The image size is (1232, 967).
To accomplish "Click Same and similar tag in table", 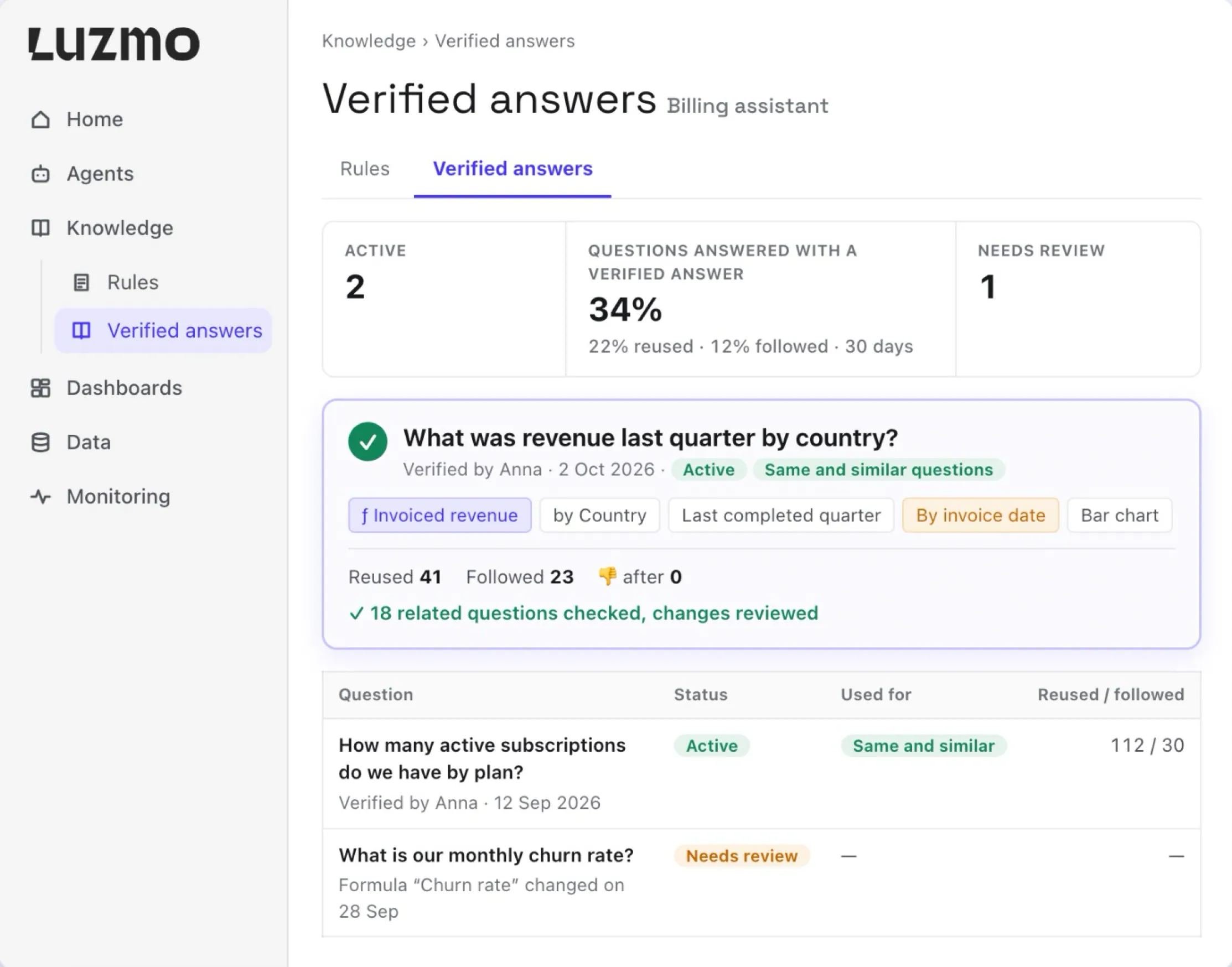I will click(923, 746).
